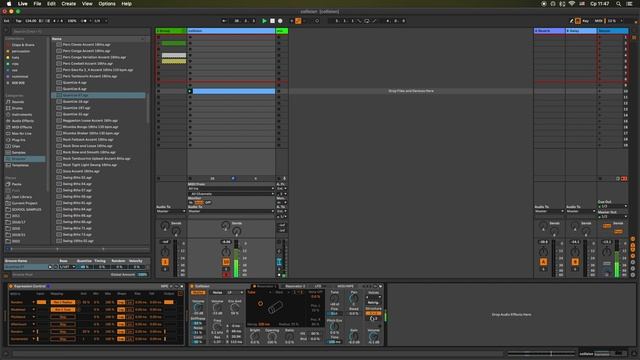Screen dimensions: 640x360
Task: Click the Arrangement Record button
Action: click(x=280, y=21)
